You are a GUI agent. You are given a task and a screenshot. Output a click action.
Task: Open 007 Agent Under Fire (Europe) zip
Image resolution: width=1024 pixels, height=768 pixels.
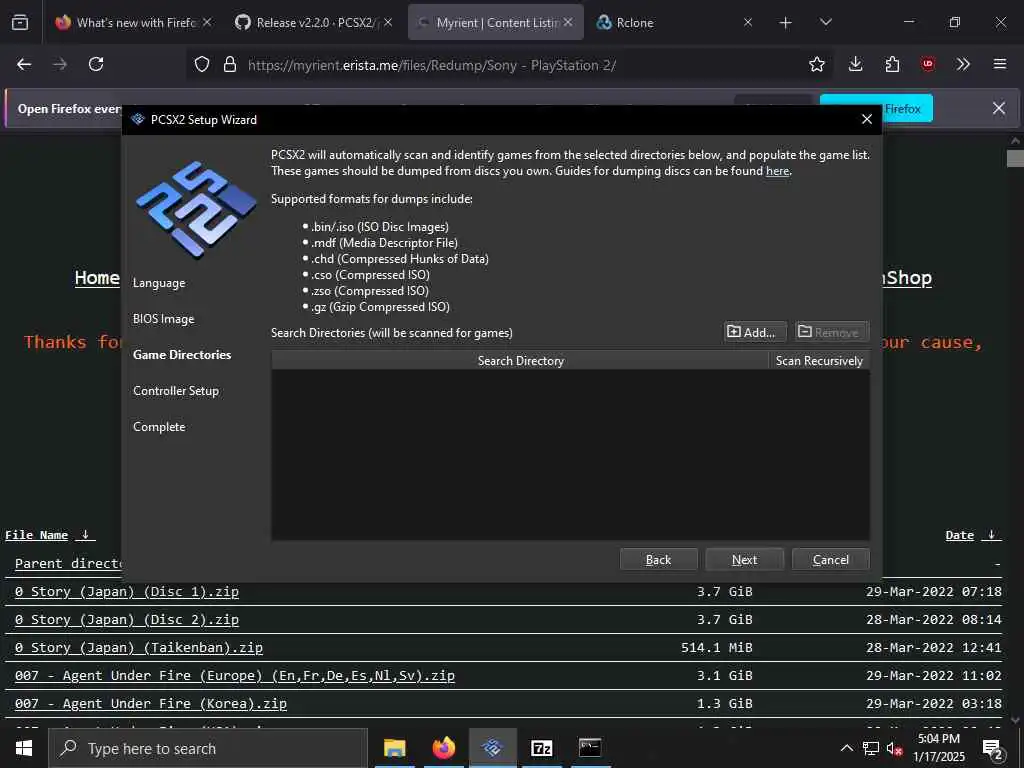pyautogui.click(x=234, y=676)
